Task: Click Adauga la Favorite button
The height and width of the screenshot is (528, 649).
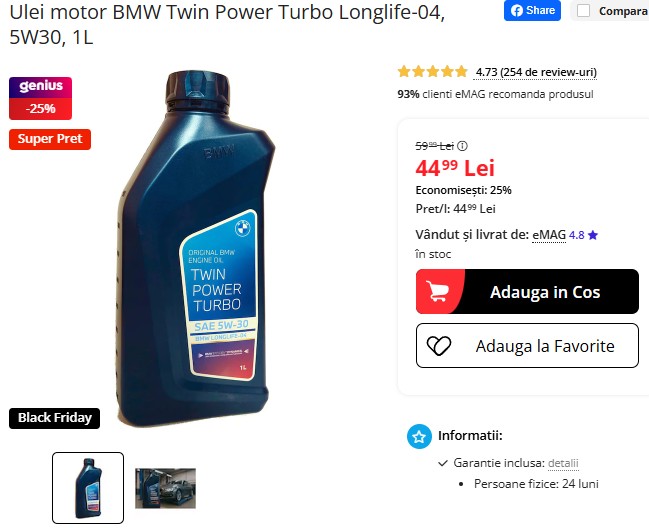Action: tap(527, 346)
